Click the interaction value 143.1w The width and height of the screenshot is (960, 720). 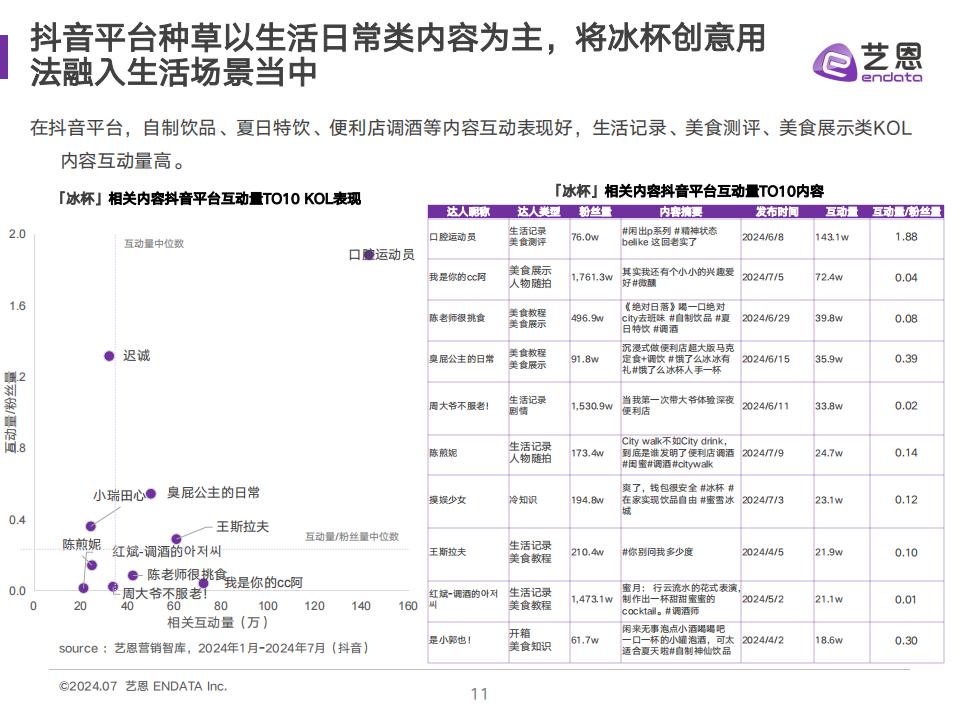point(831,237)
